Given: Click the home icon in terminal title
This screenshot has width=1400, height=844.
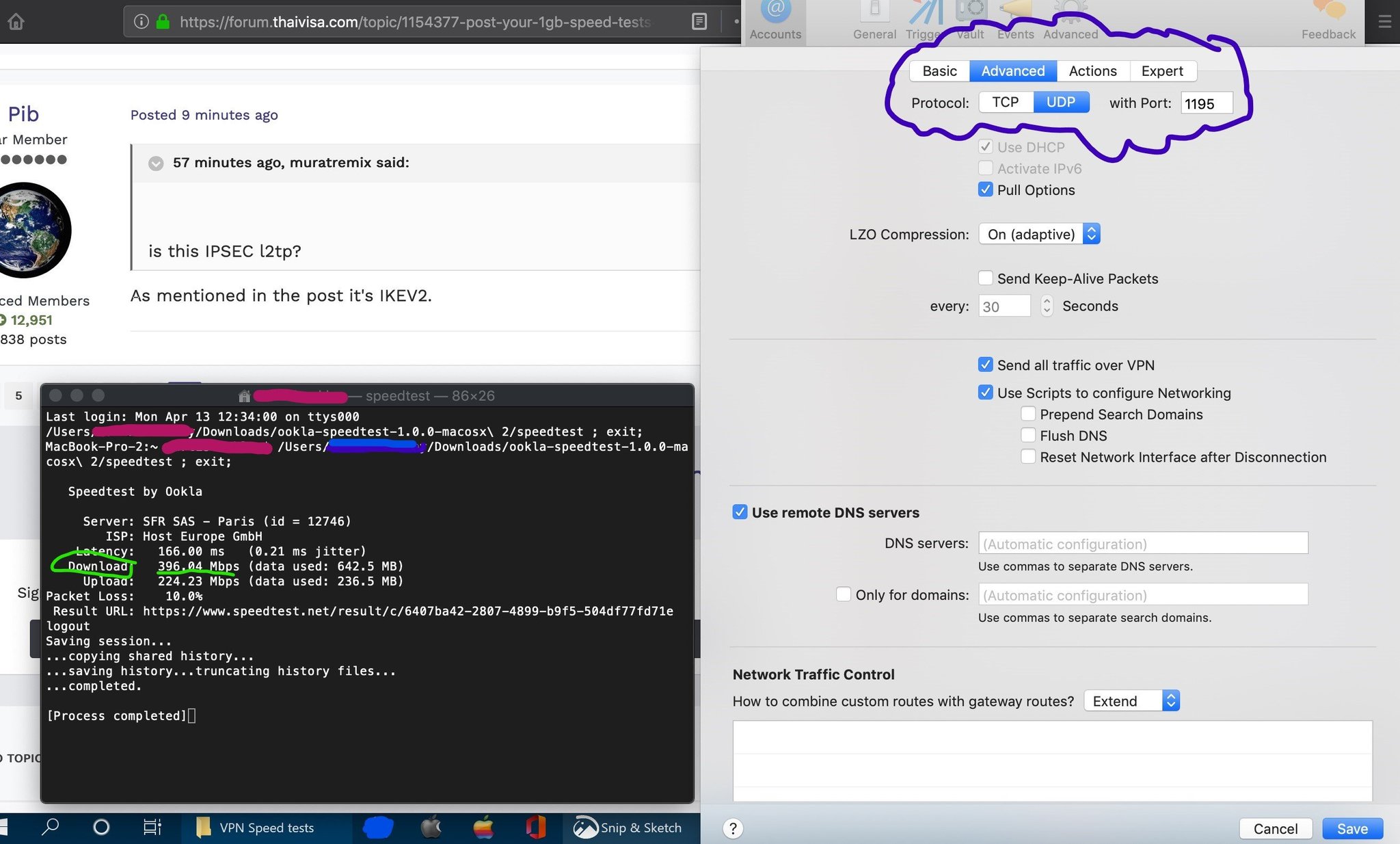Looking at the screenshot, I should pyautogui.click(x=244, y=396).
